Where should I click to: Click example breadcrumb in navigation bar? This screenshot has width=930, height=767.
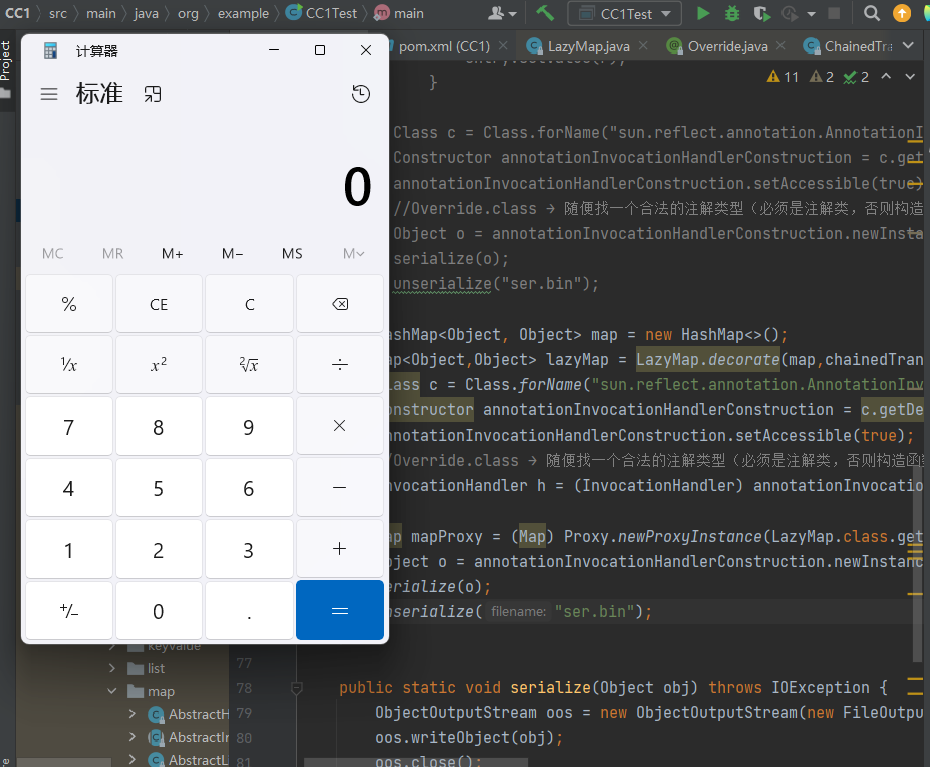(243, 13)
